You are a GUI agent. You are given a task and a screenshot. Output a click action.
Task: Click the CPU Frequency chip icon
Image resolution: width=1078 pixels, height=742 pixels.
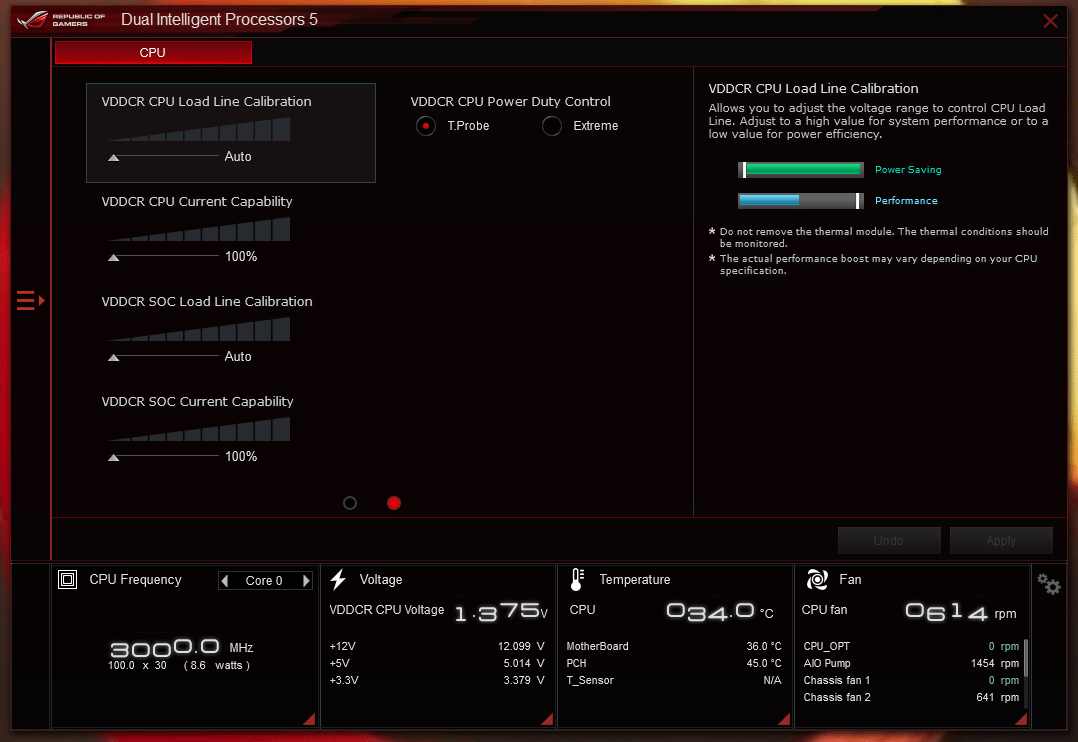point(67,580)
